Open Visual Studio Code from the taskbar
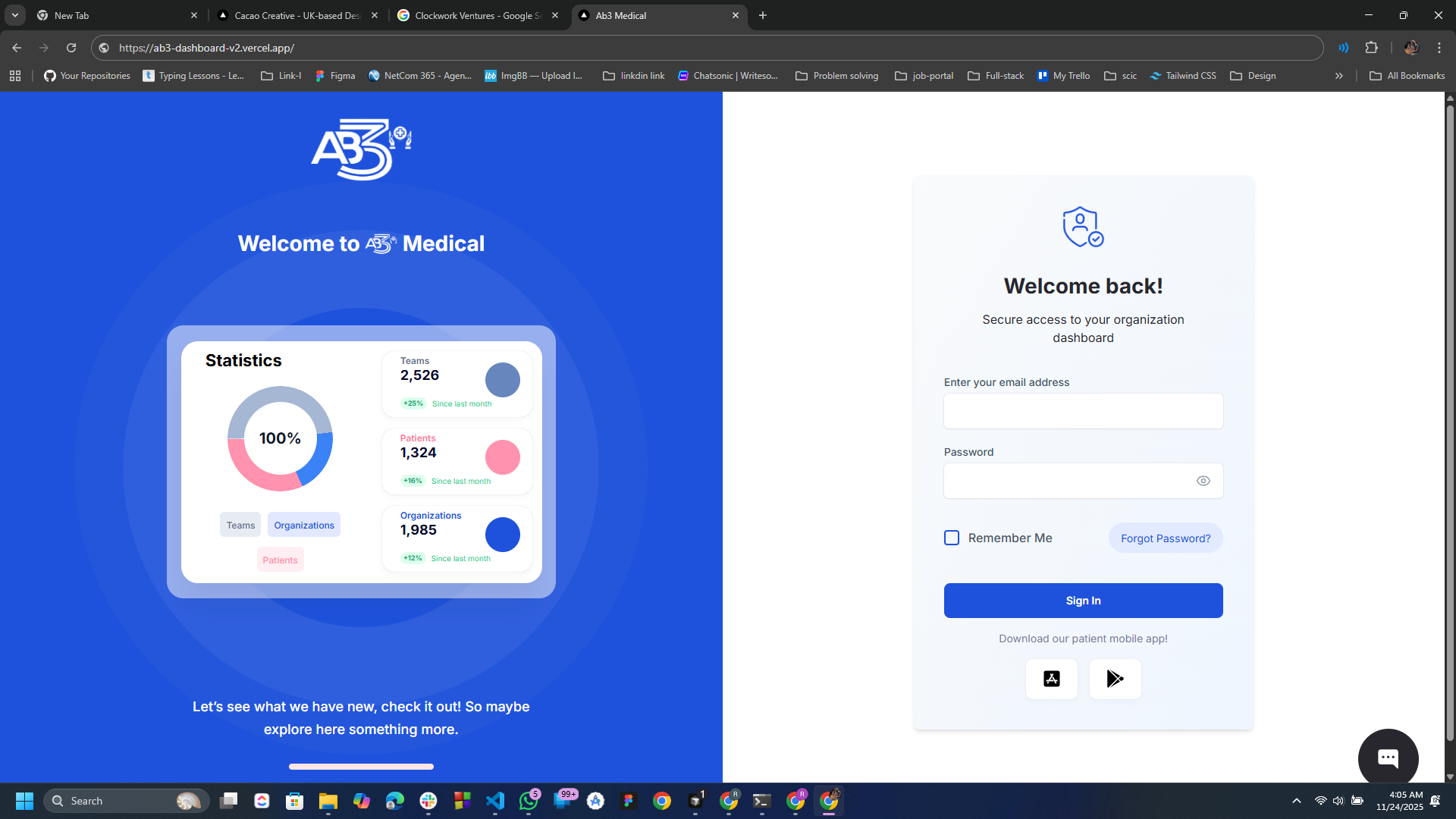The height and width of the screenshot is (819, 1456). [x=495, y=801]
